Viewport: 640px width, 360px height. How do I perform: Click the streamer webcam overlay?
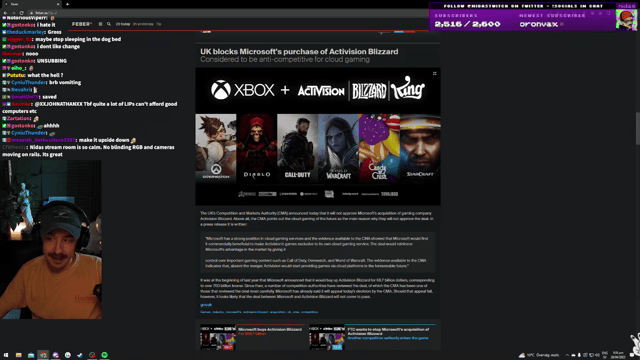51,239
